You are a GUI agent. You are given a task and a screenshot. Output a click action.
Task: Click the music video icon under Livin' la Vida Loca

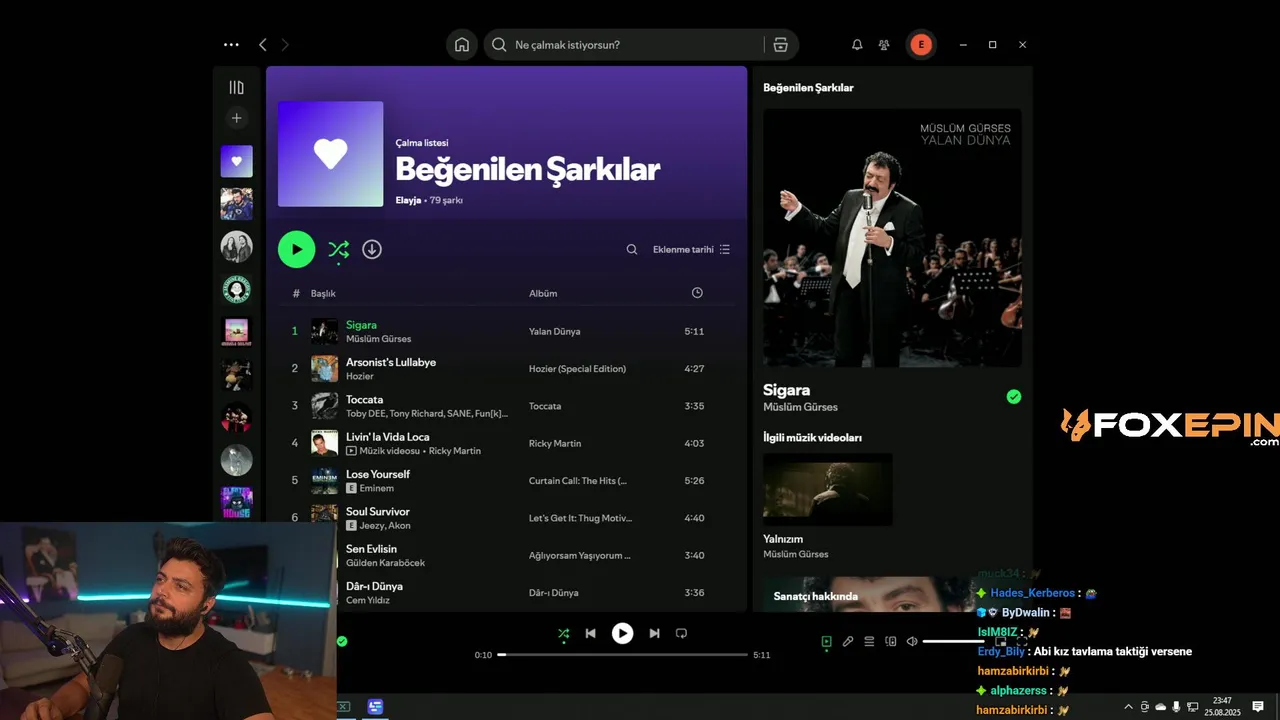(351, 451)
